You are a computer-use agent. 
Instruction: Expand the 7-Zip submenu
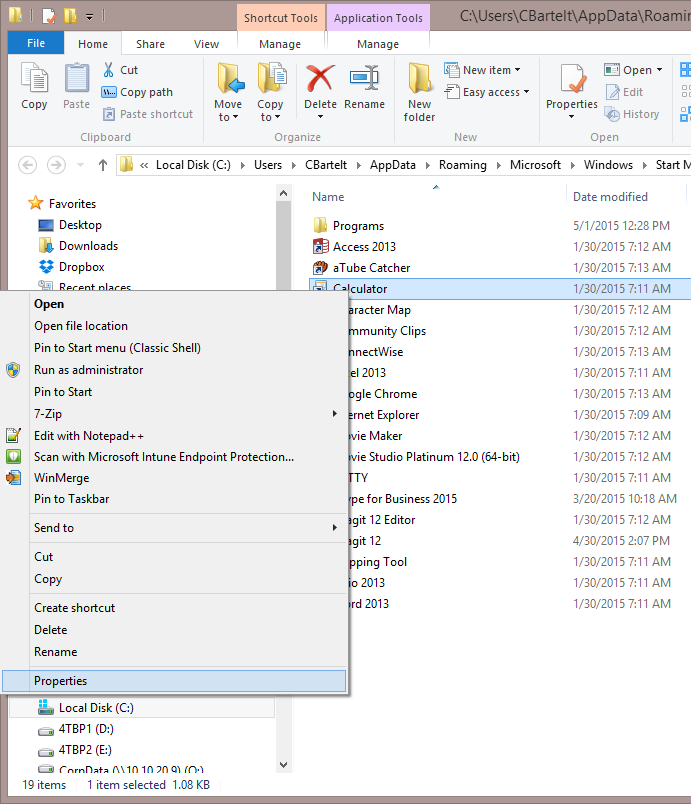(335, 413)
